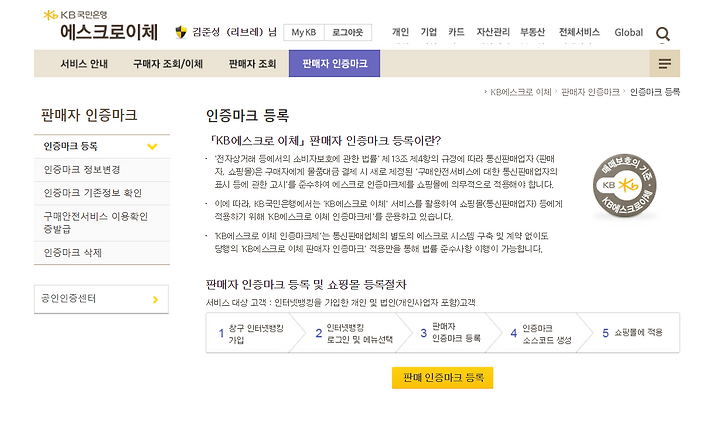Open the 전체서비스 top menu
720x438 pixels.
(x=579, y=32)
